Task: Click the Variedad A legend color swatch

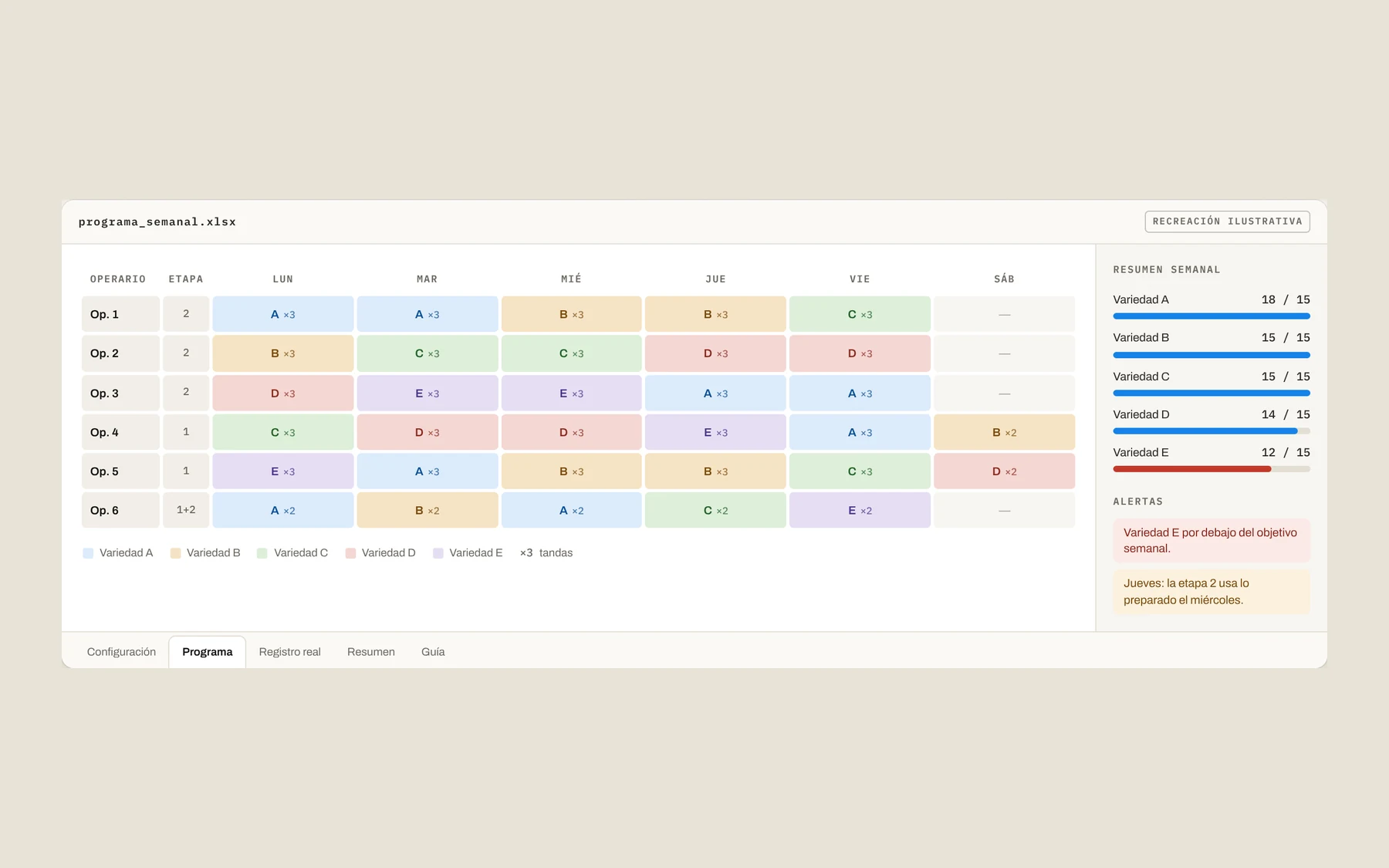Action: point(88,553)
